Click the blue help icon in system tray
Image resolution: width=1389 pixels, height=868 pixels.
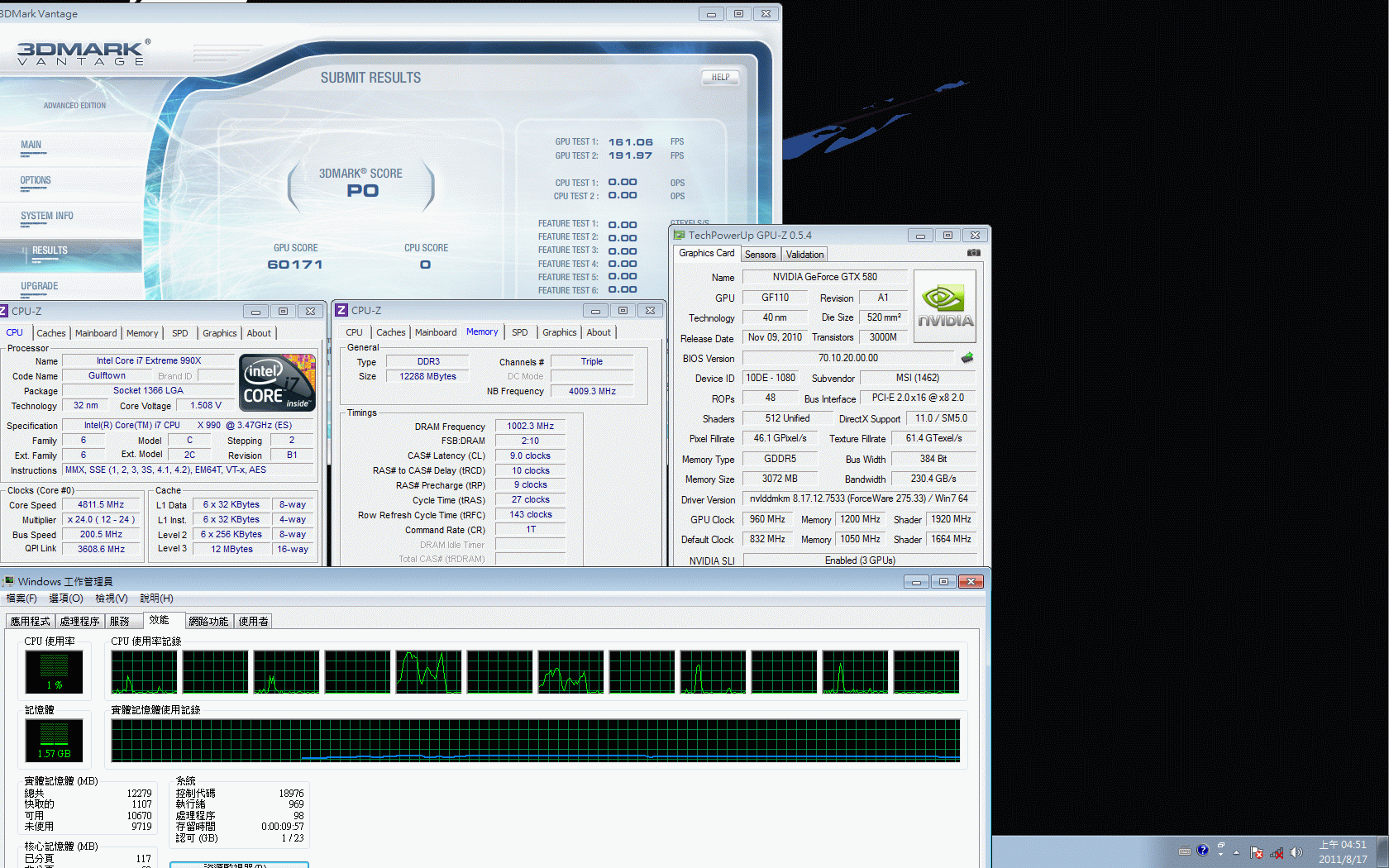(1203, 850)
